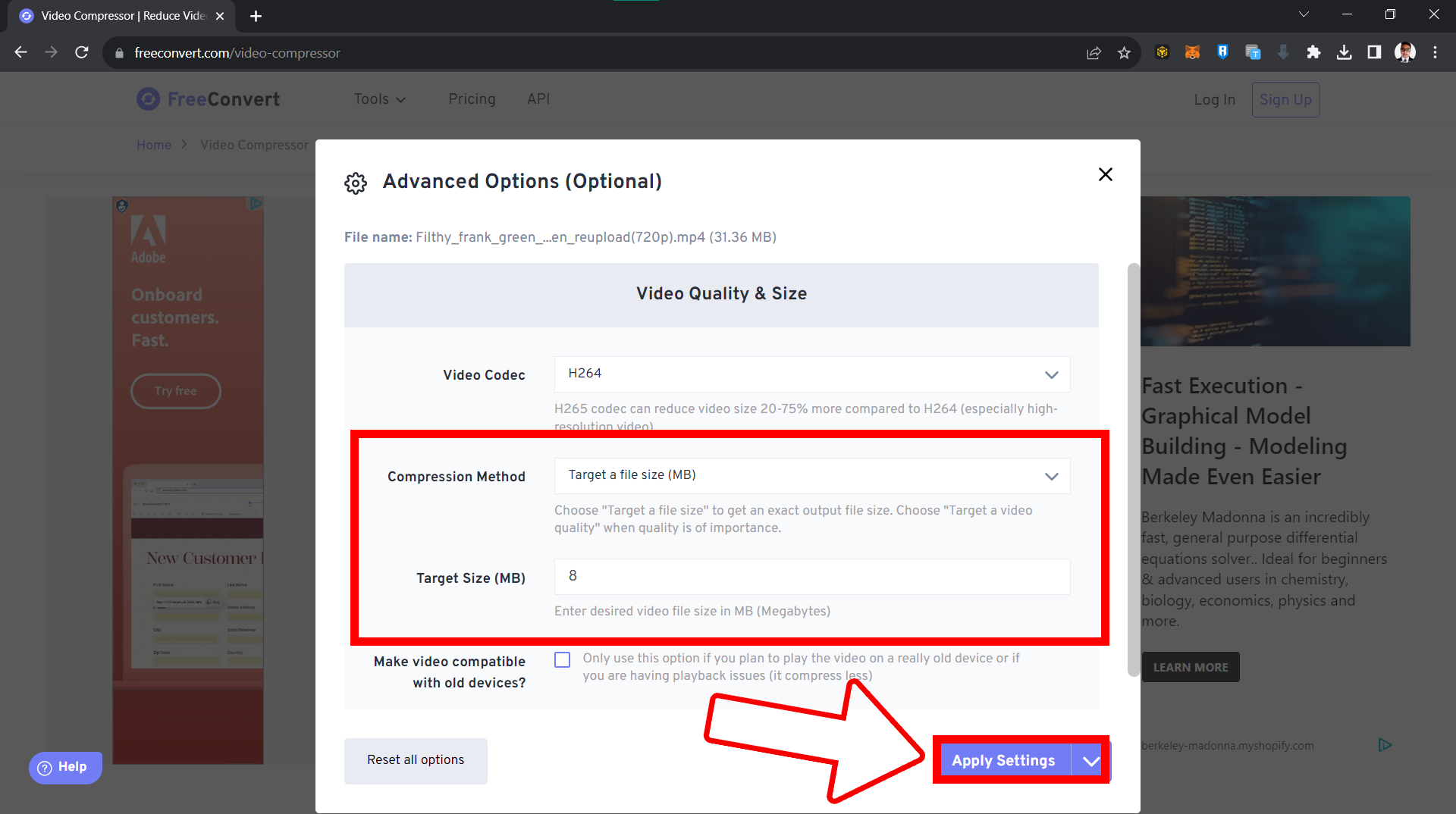Click the share icon in the address bar
The height and width of the screenshot is (814, 1456).
tap(1094, 52)
